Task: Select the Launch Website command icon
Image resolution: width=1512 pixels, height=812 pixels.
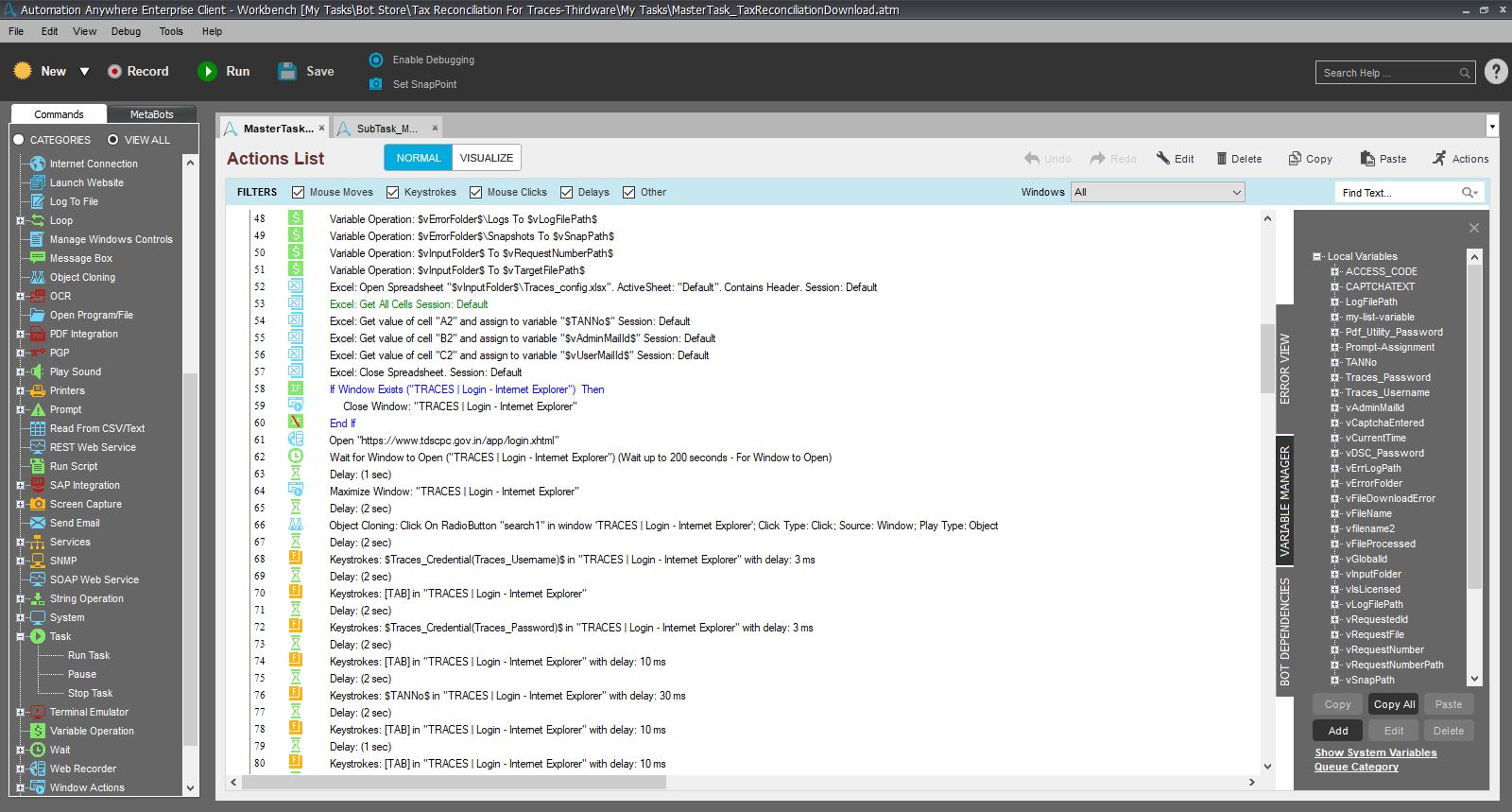Action: tap(38, 182)
